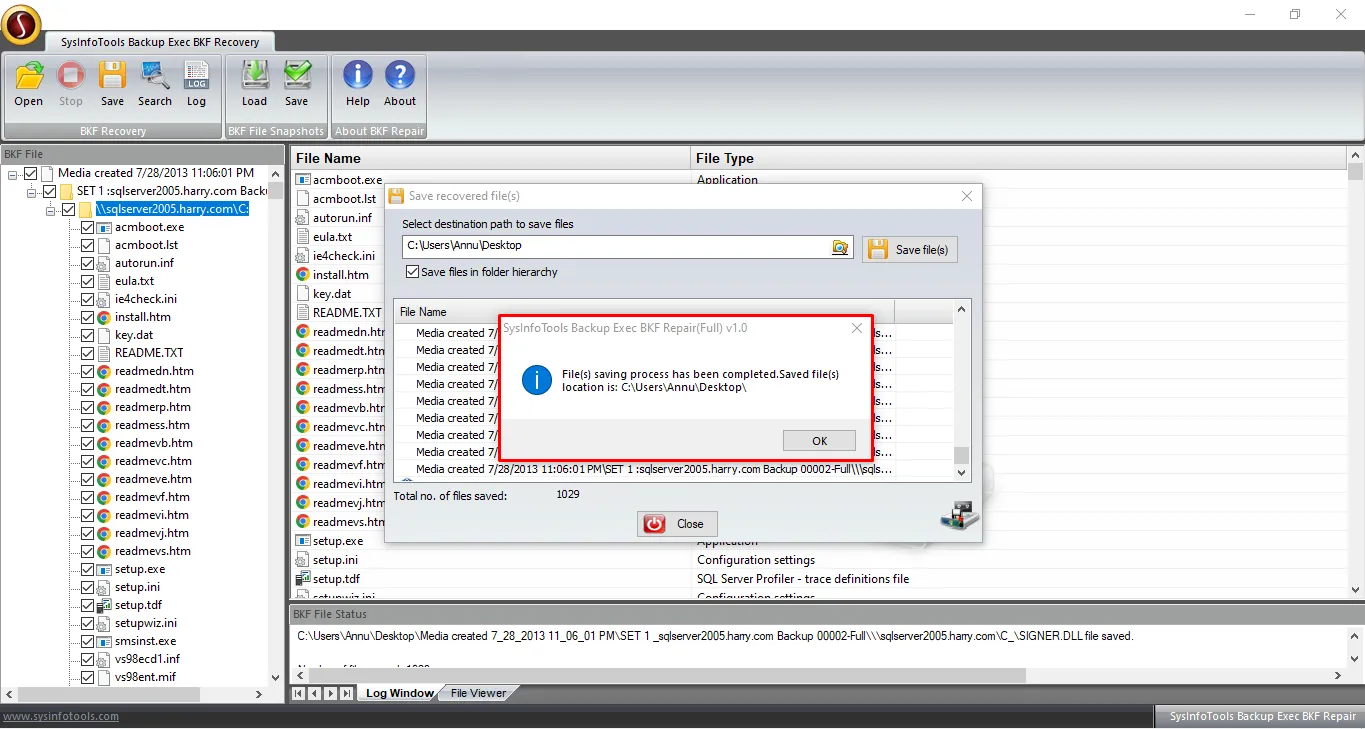
Task: Switch to the File Viewer tab
Action: [x=478, y=693]
